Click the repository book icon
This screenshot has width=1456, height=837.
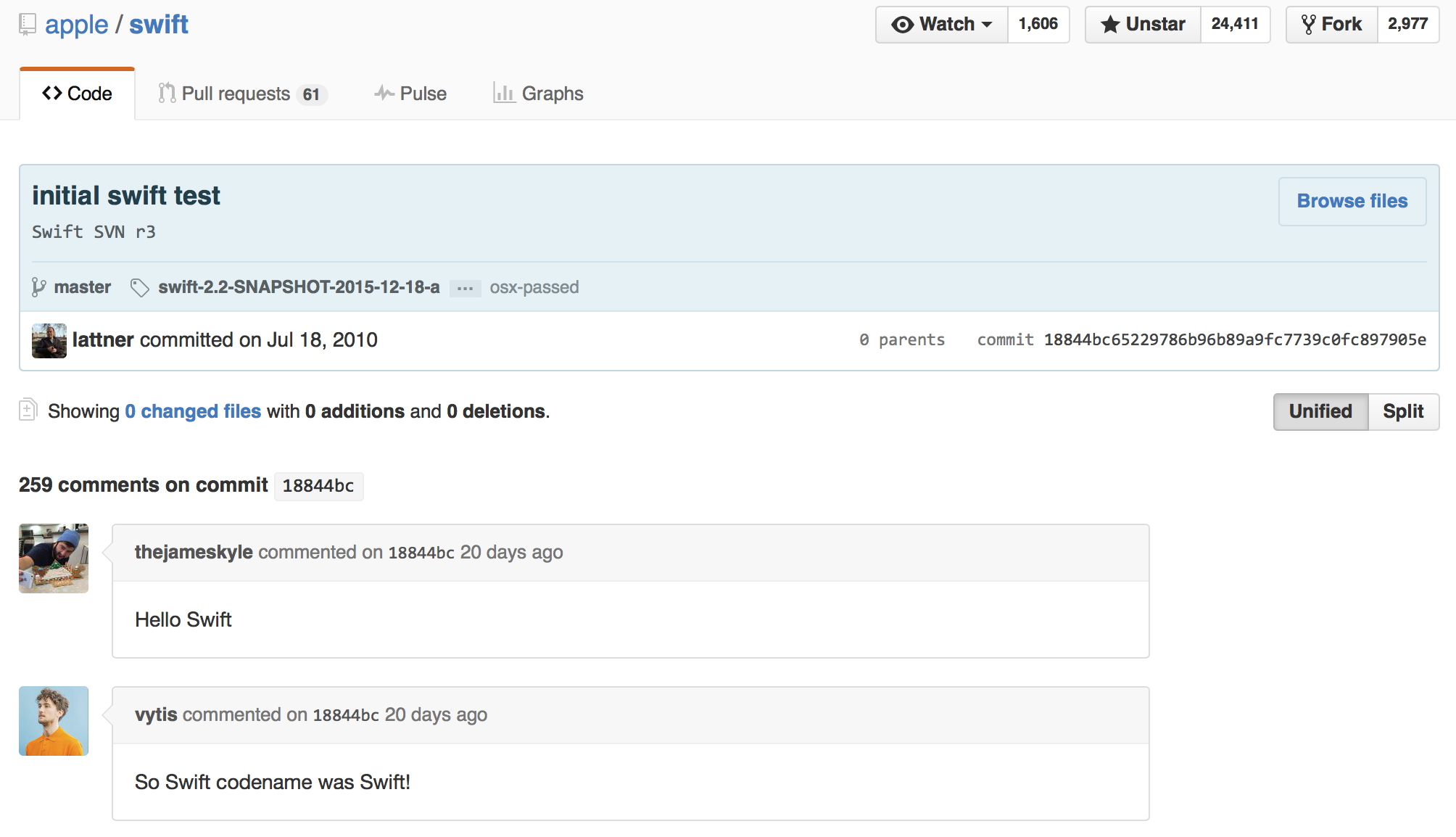point(27,25)
